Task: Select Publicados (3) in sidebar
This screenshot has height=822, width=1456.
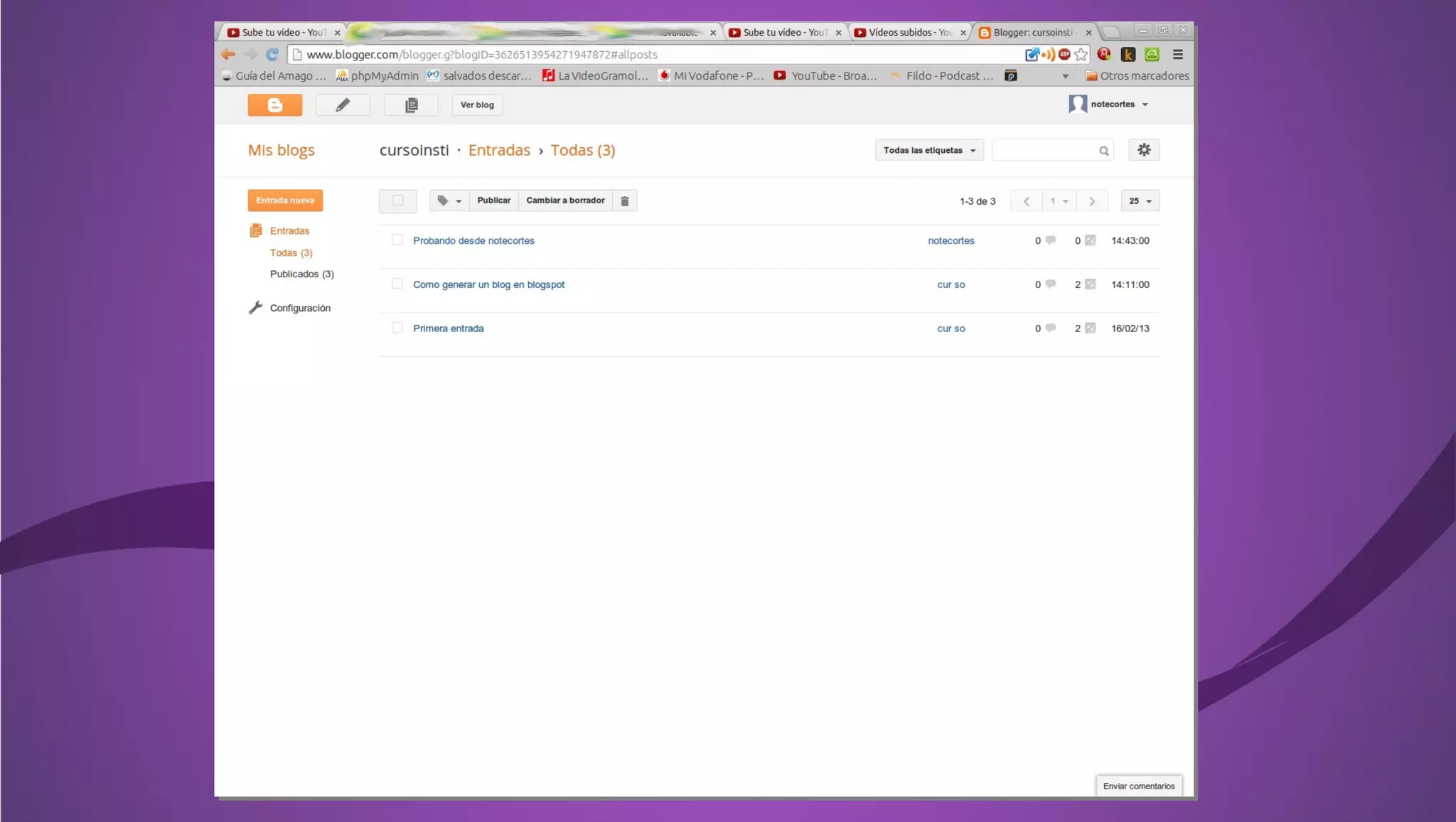Action: click(301, 274)
